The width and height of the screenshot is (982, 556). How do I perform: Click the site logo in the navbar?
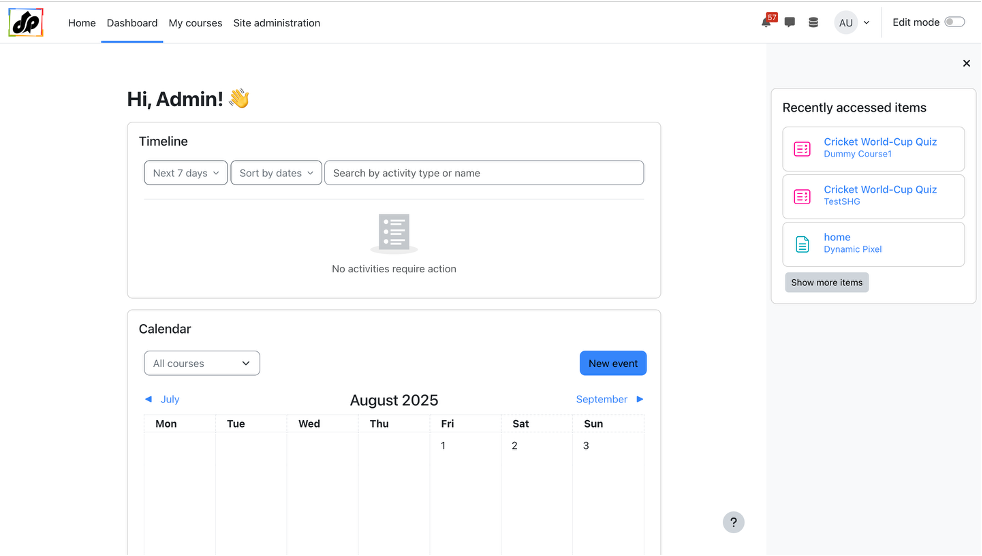coord(26,23)
